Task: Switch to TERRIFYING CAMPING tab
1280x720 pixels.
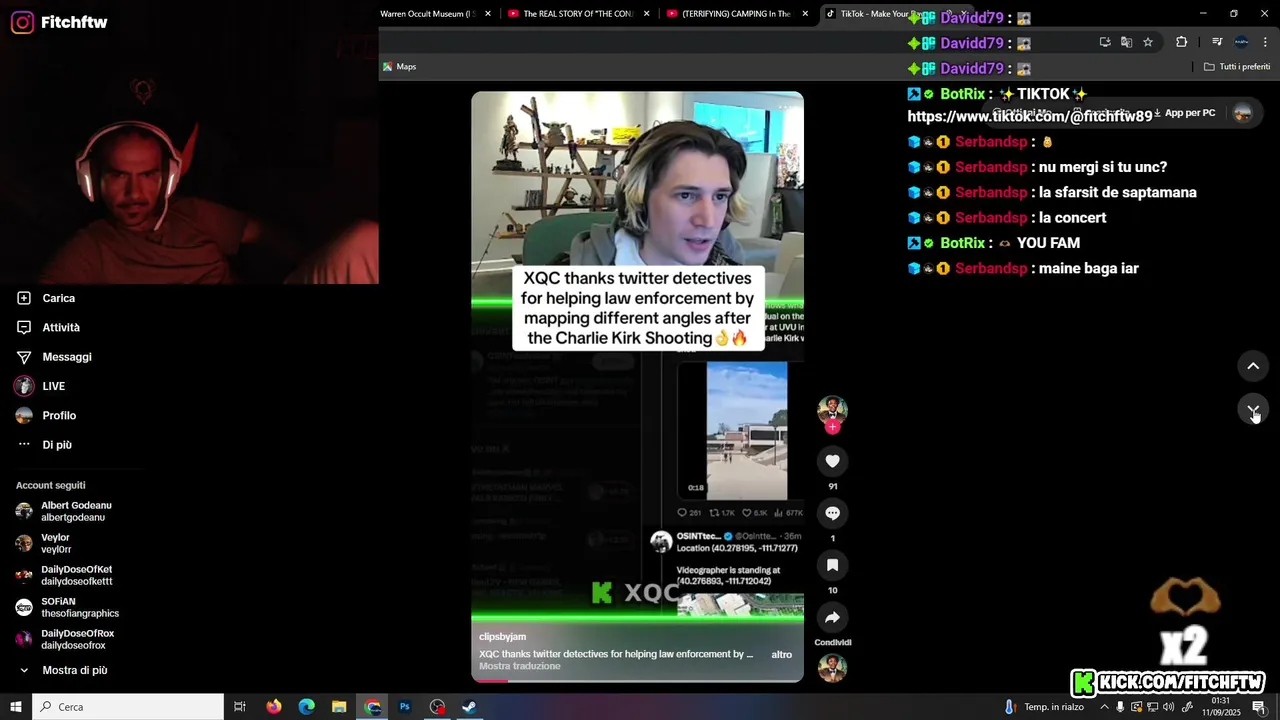Action: click(736, 14)
